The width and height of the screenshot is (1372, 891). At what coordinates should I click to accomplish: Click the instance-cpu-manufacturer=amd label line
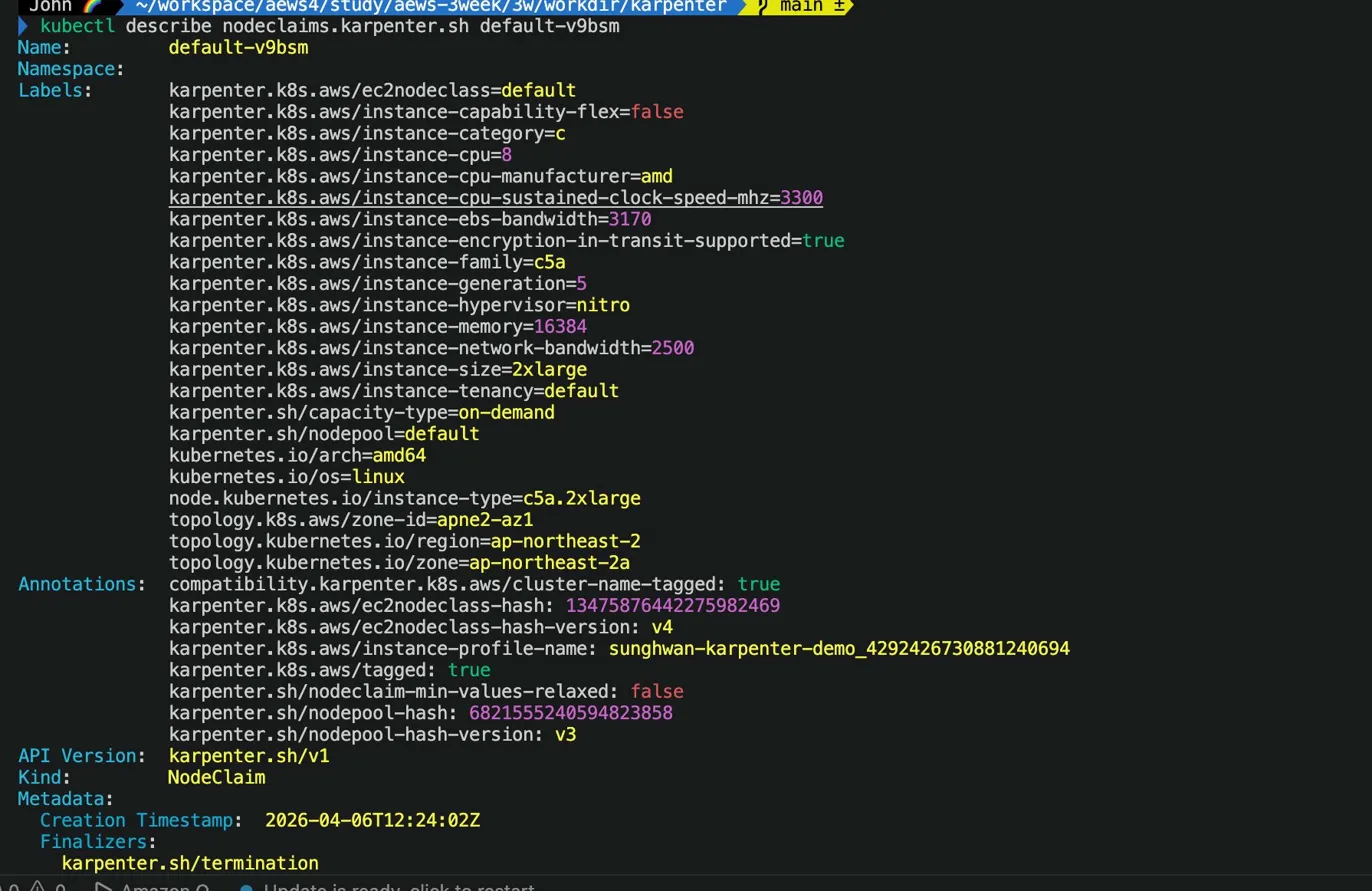tap(421, 176)
